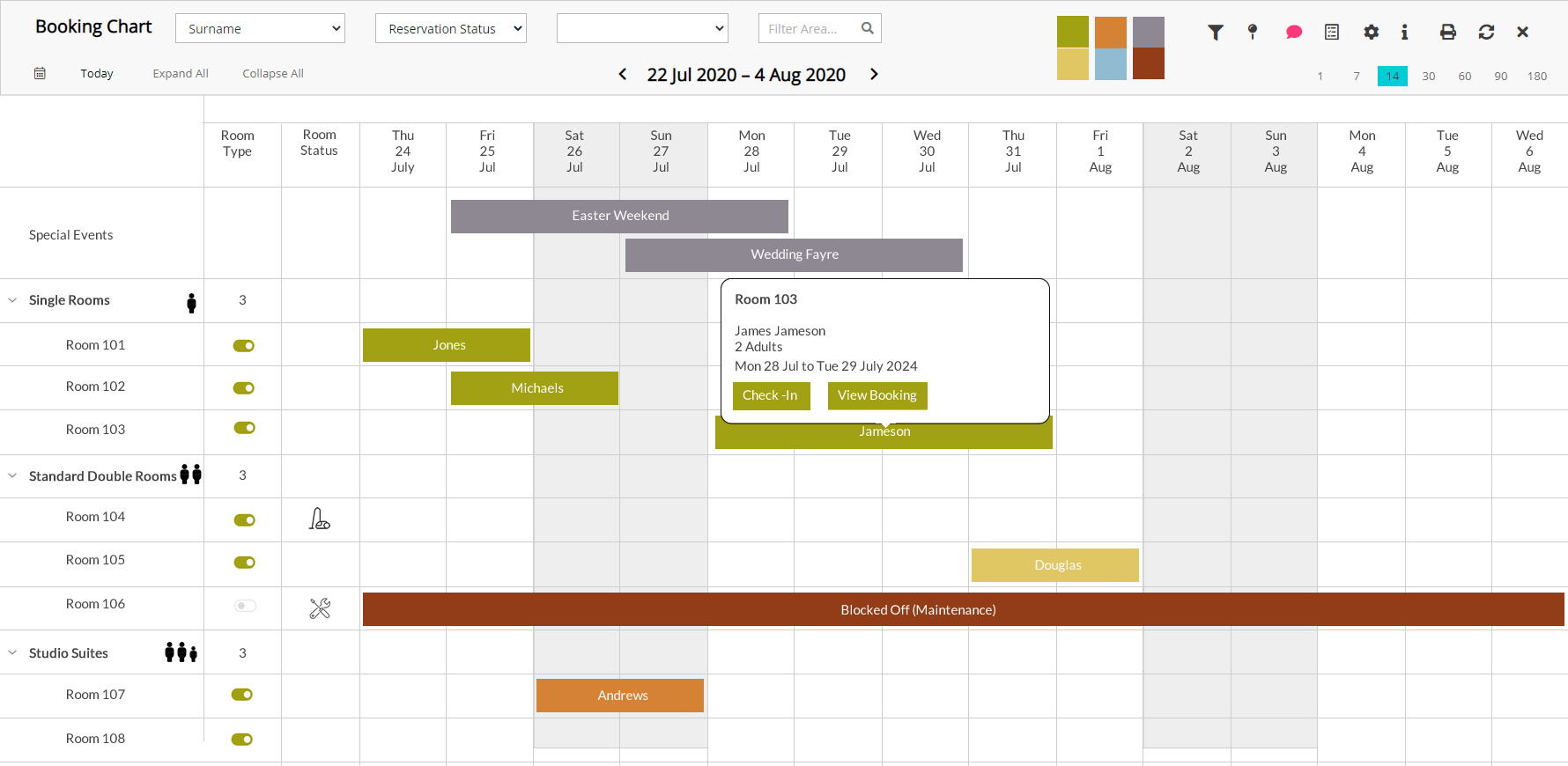Refresh the booking chart
Screen dimensions: 1568x766
click(1486, 33)
